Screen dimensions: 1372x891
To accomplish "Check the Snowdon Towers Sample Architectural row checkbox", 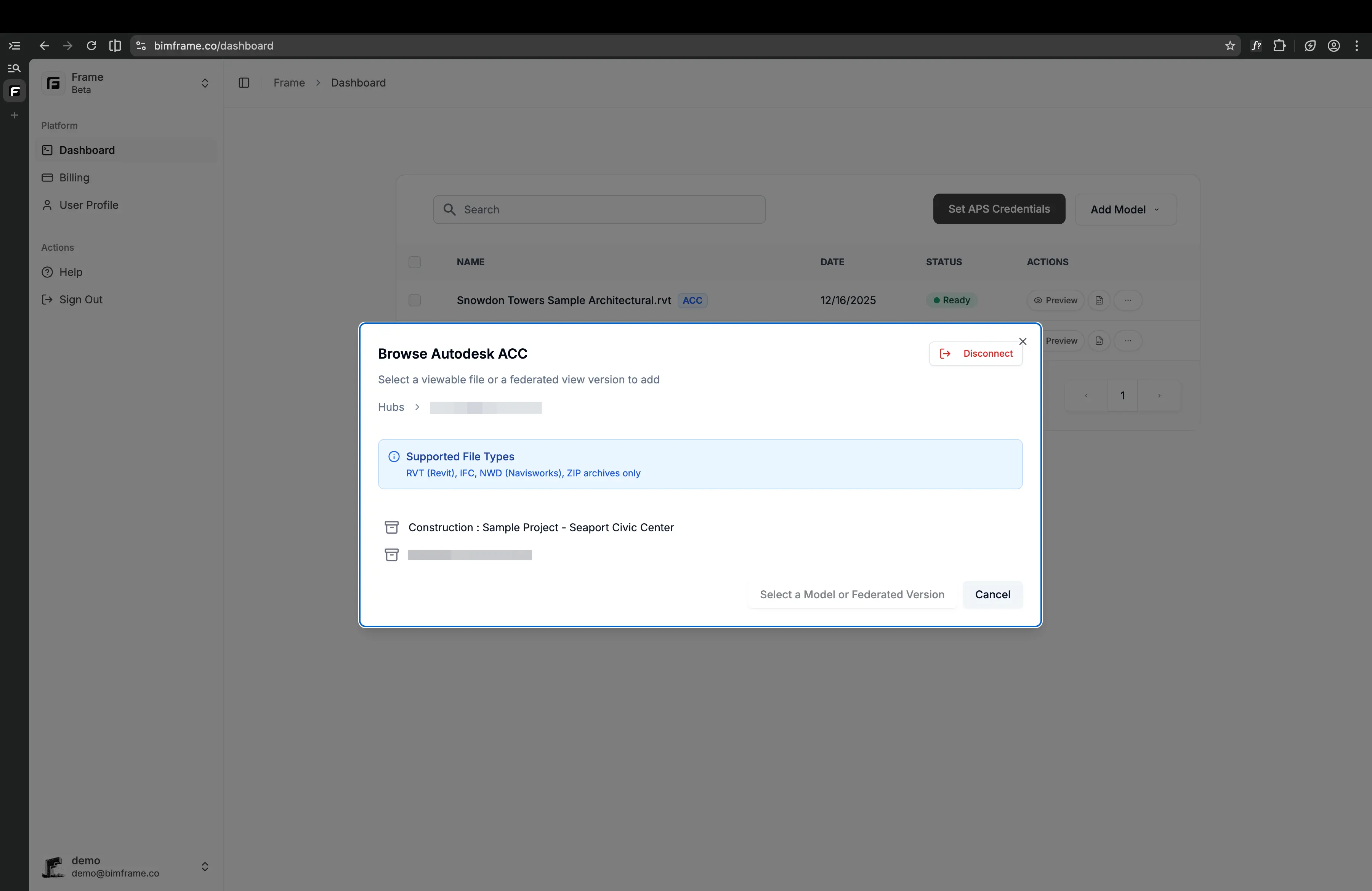I will 415,300.
